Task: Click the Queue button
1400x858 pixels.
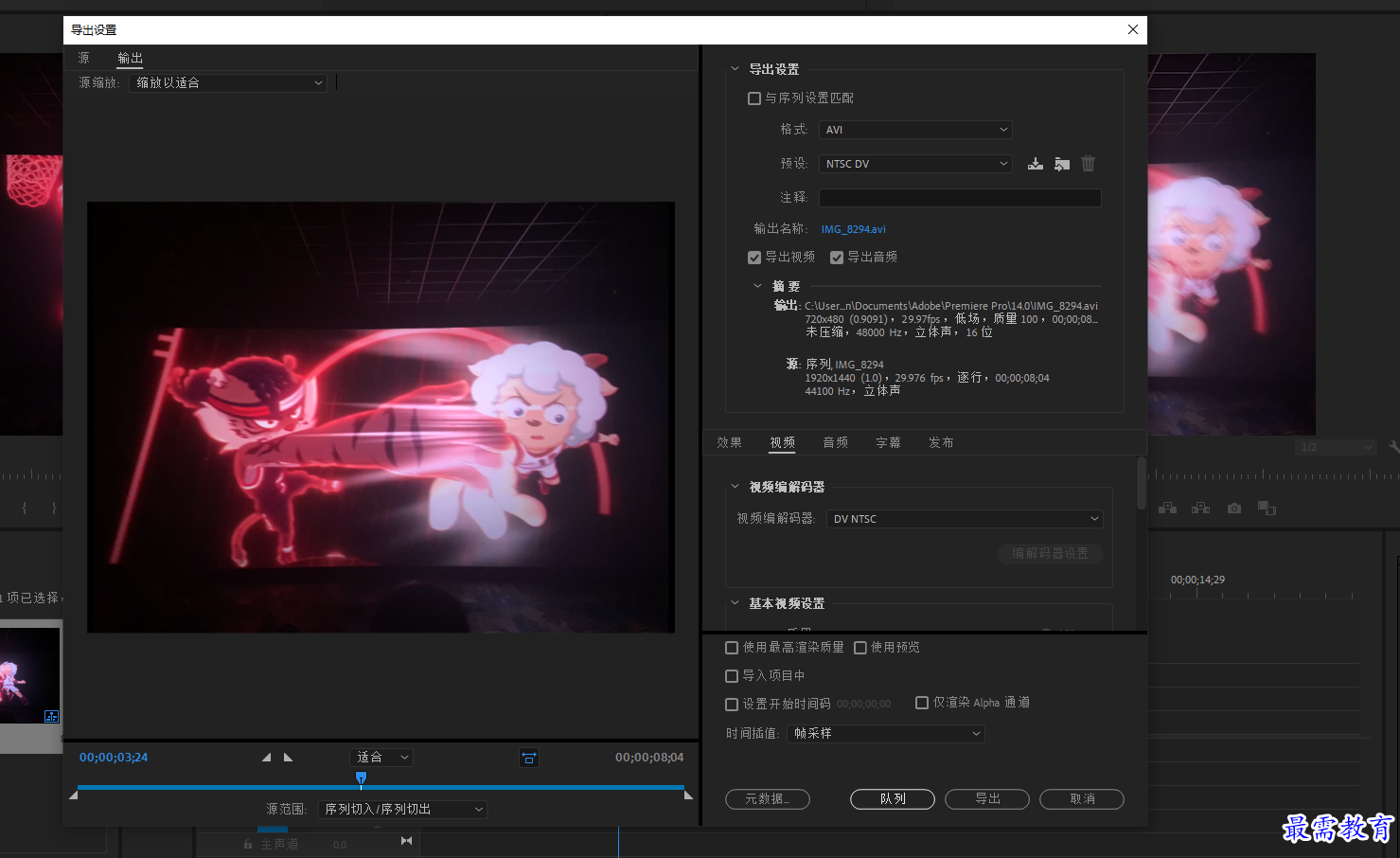Action: [x=893, y=799]
